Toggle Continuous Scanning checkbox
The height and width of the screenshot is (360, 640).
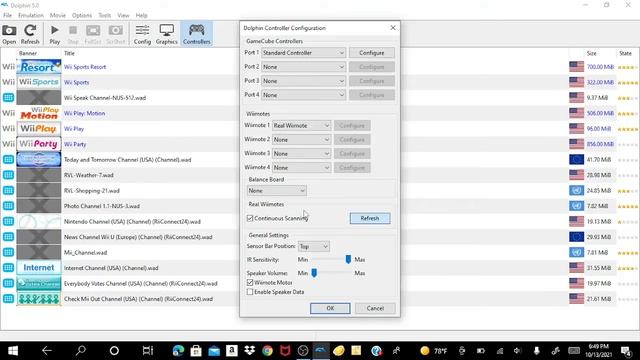(x=250, y=218)
